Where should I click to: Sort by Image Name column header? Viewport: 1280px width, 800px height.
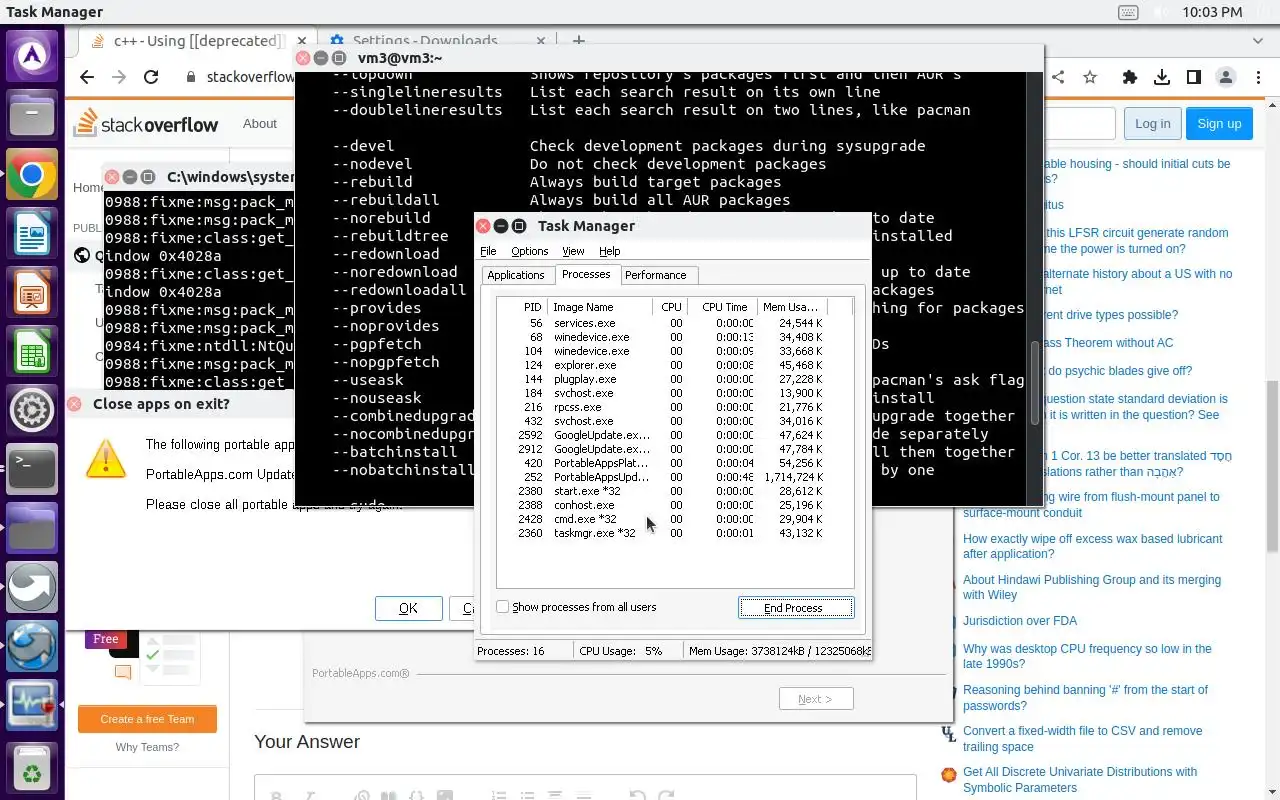(600, 307)
